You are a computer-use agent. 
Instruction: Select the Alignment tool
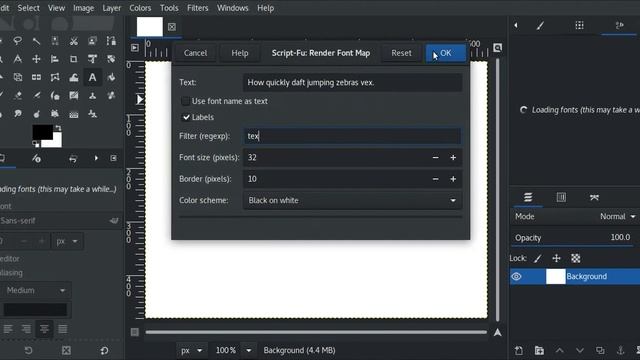[55, 59]
